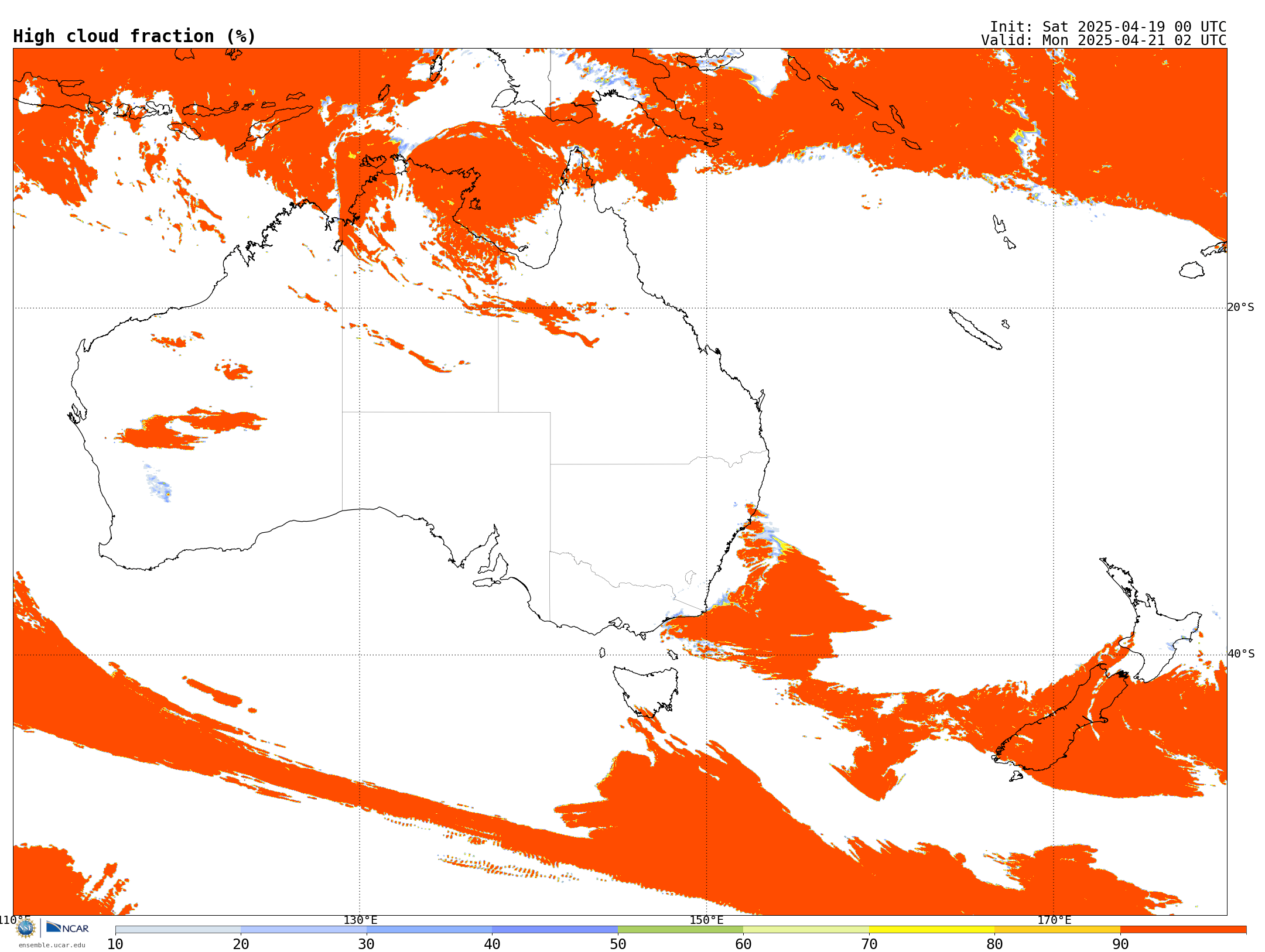Viewport: 1265px width, 952px height.
Task: Click the colorbar tick label 90
Action: click(1120, 944)
